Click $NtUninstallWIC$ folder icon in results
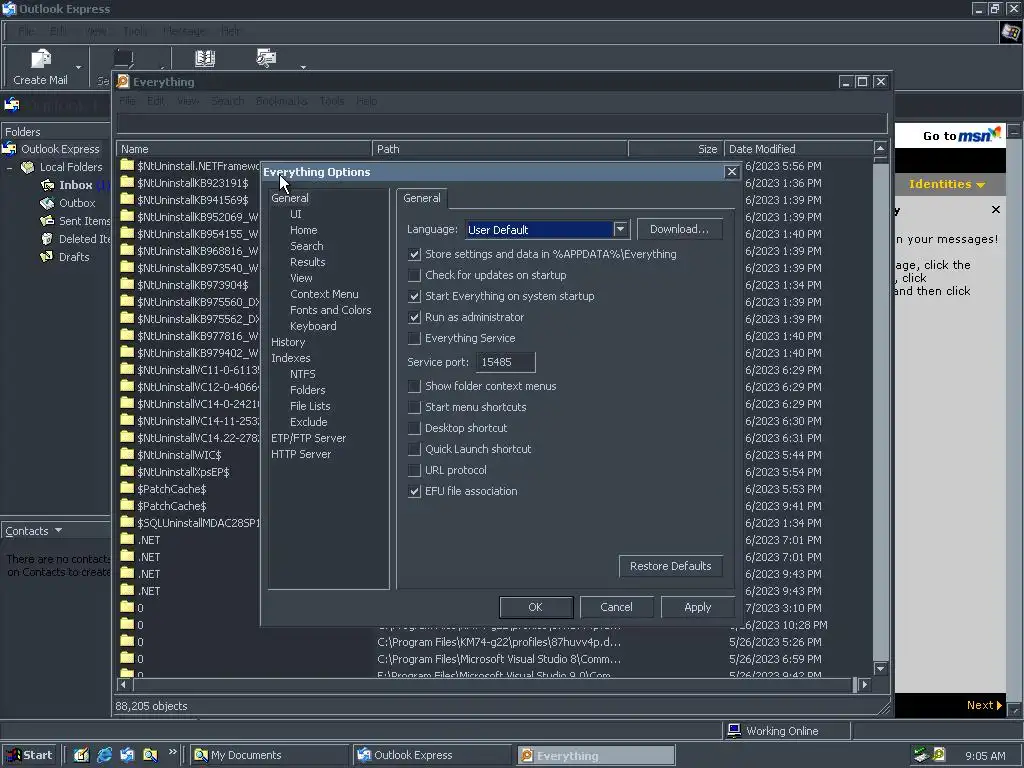 point(127,454)
